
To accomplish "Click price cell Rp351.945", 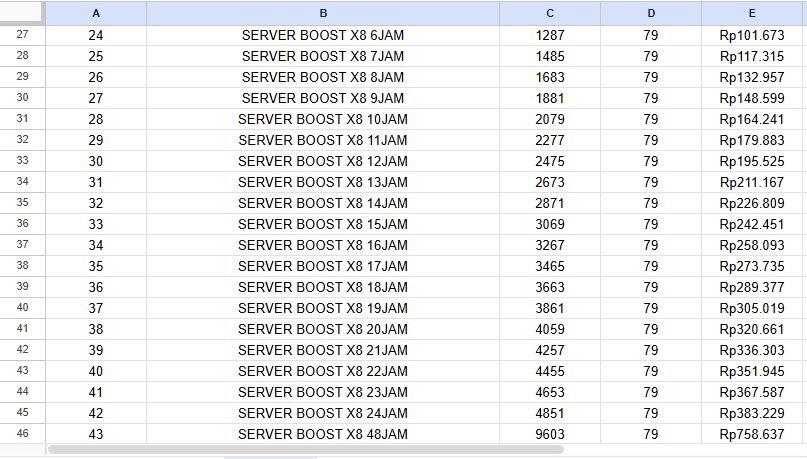I will [x=752, y=372].
